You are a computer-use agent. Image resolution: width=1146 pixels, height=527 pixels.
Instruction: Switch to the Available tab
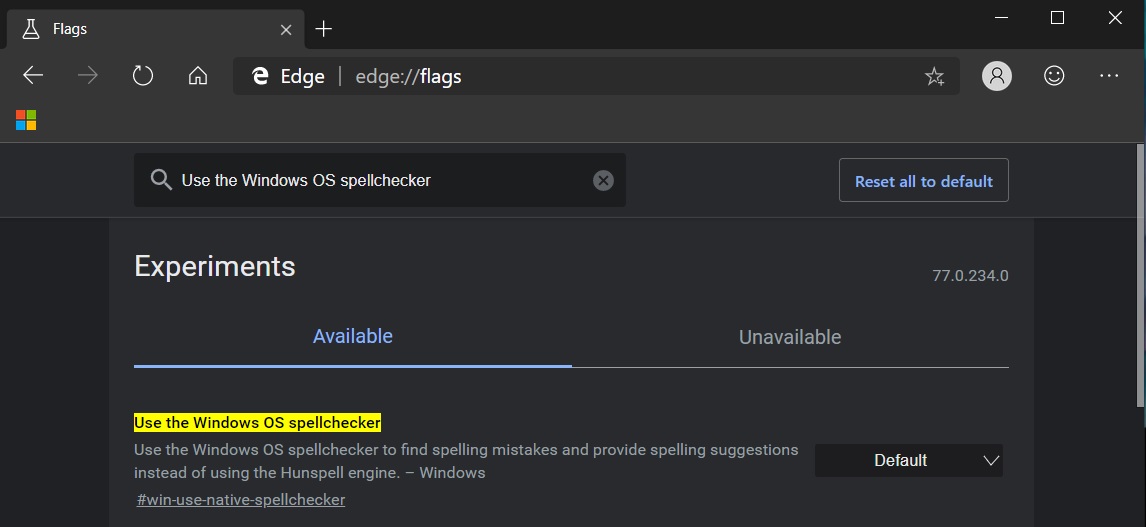tap(352, 337)
